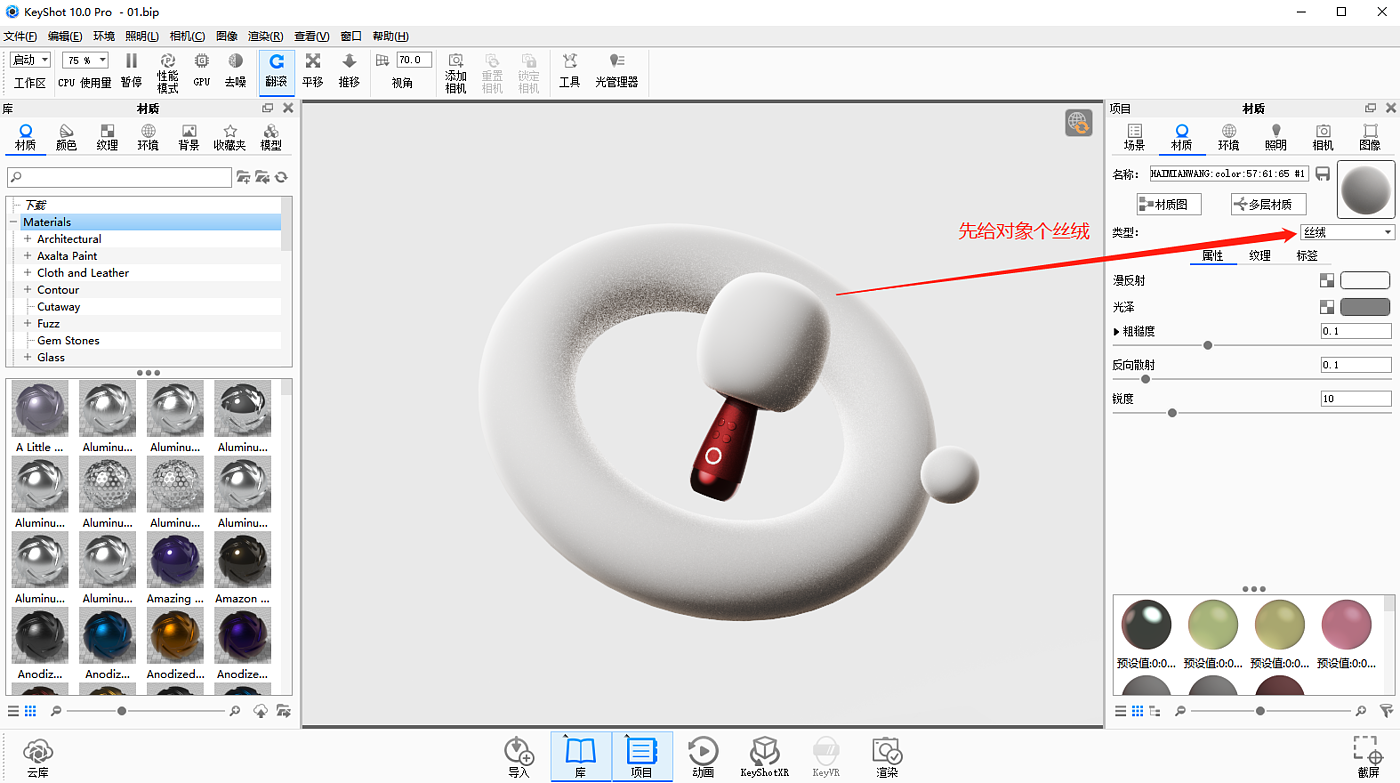Viewport: 1400px width, 783px height.
Task: Open the 渲染 render dialog
Action: click(887, 757)
